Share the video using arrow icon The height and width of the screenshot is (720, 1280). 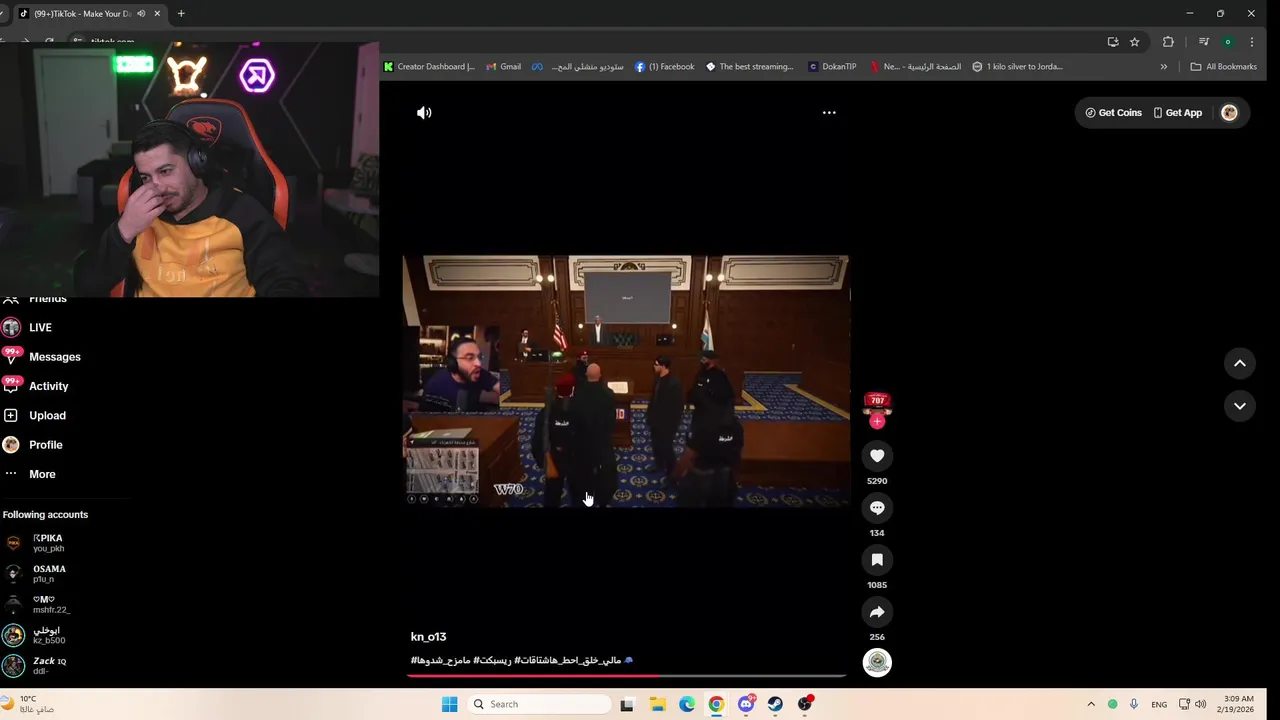pyautogui.click(x=877, y=612)
